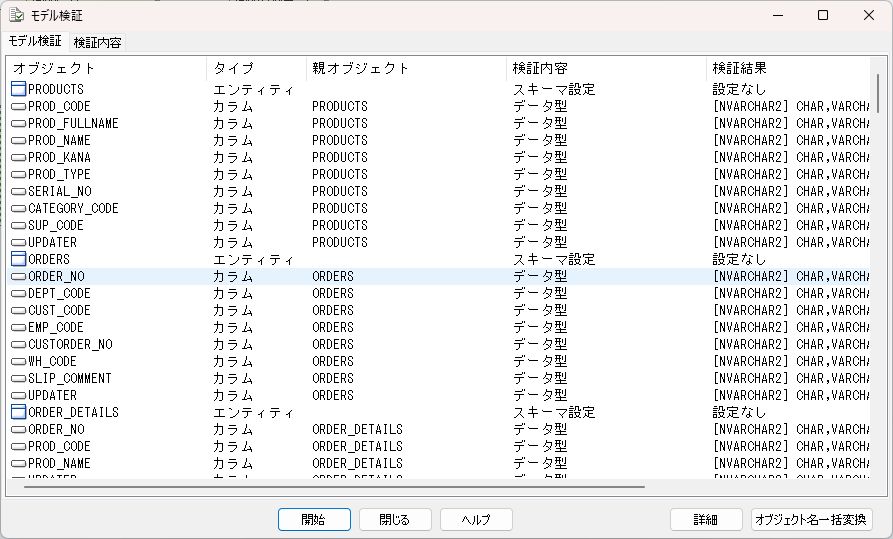Sort by 検証結果 column header

788,68
